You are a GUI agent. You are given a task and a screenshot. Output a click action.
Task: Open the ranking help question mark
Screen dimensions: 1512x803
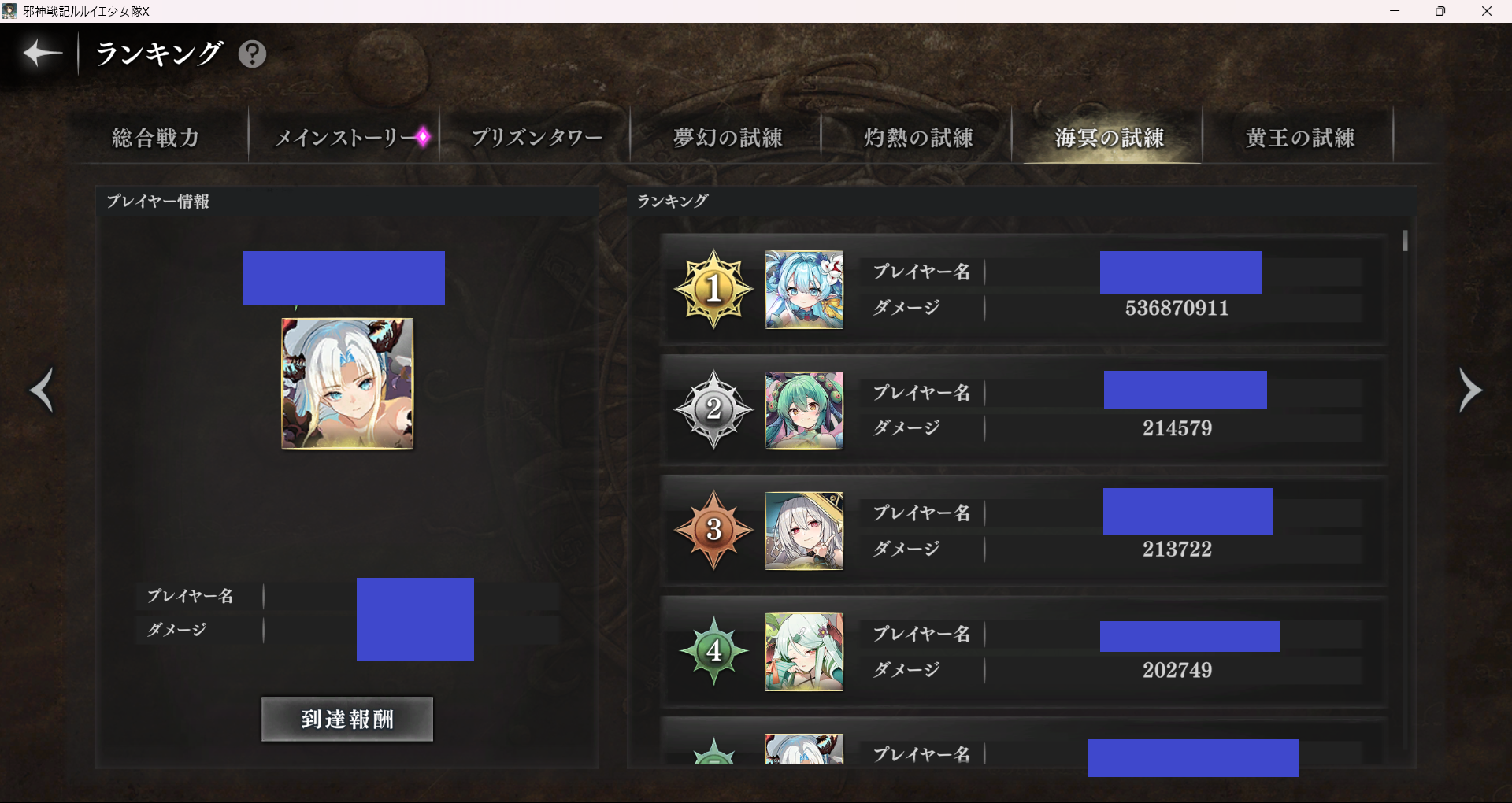(x=252, y=54)
